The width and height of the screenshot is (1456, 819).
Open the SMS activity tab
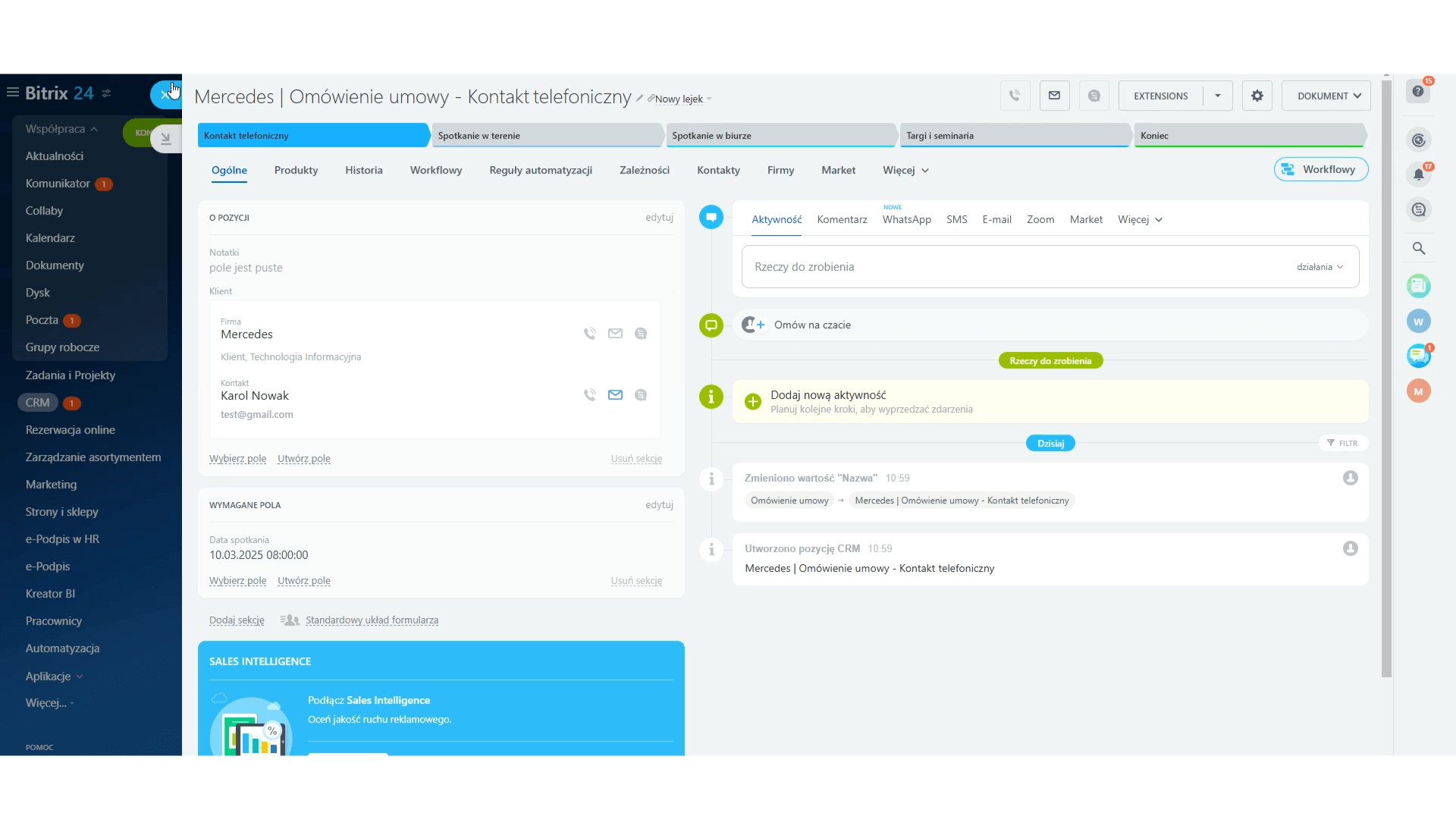(x=956, y=220)
